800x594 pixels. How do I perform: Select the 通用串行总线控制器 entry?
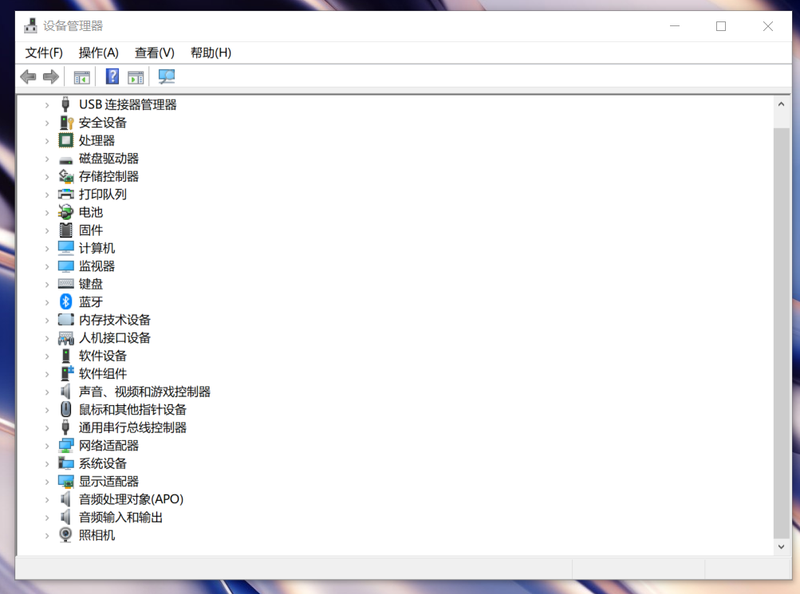pyautogui.click(x=132, y=427)
